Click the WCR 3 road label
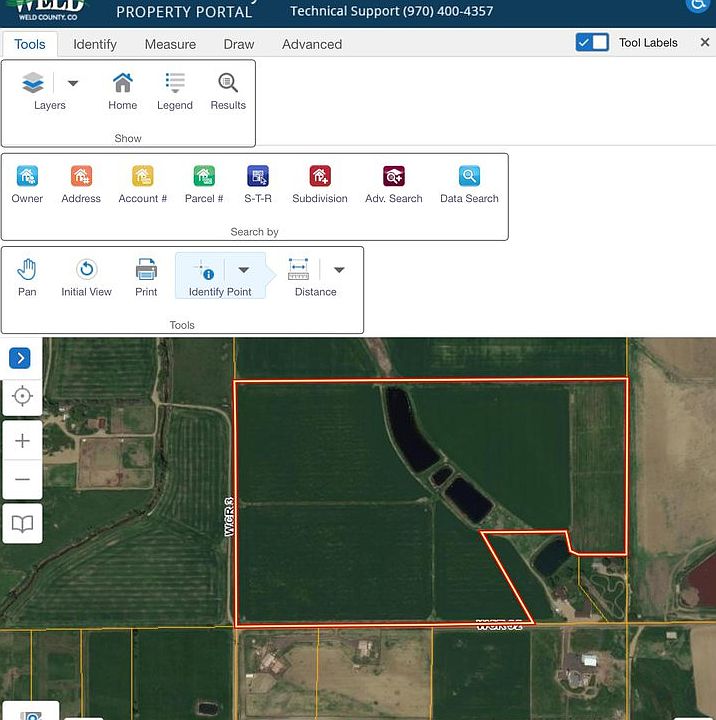 (x=229, y=517)
